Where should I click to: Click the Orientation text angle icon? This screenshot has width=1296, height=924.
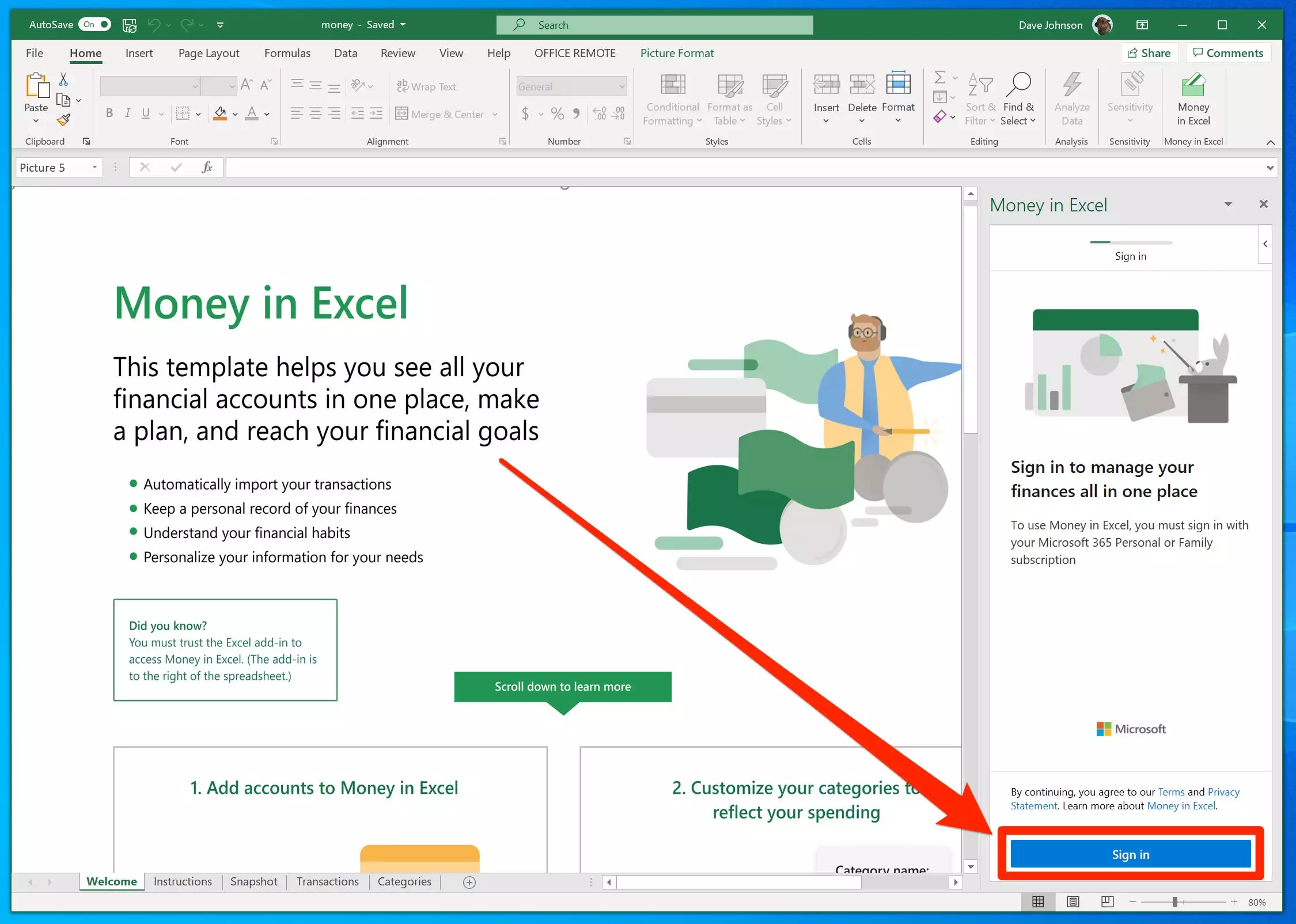coord(358,86)
